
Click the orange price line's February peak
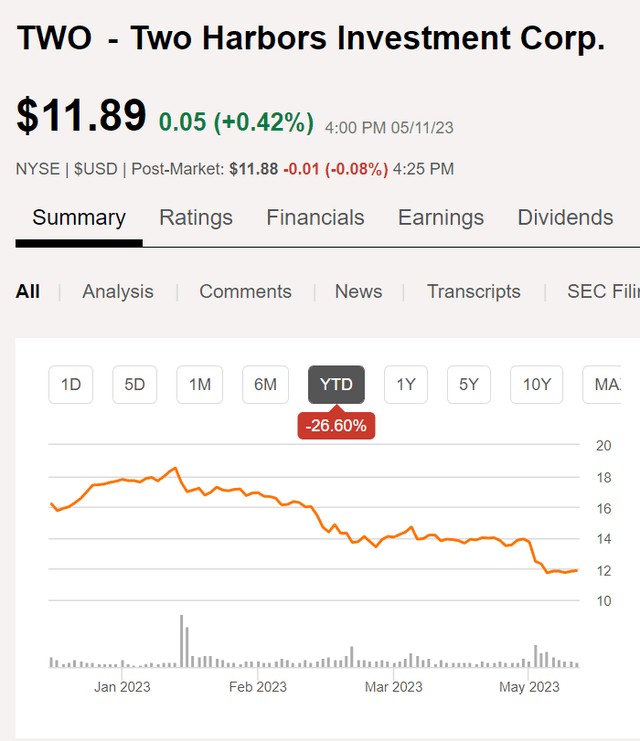(176, 468)
